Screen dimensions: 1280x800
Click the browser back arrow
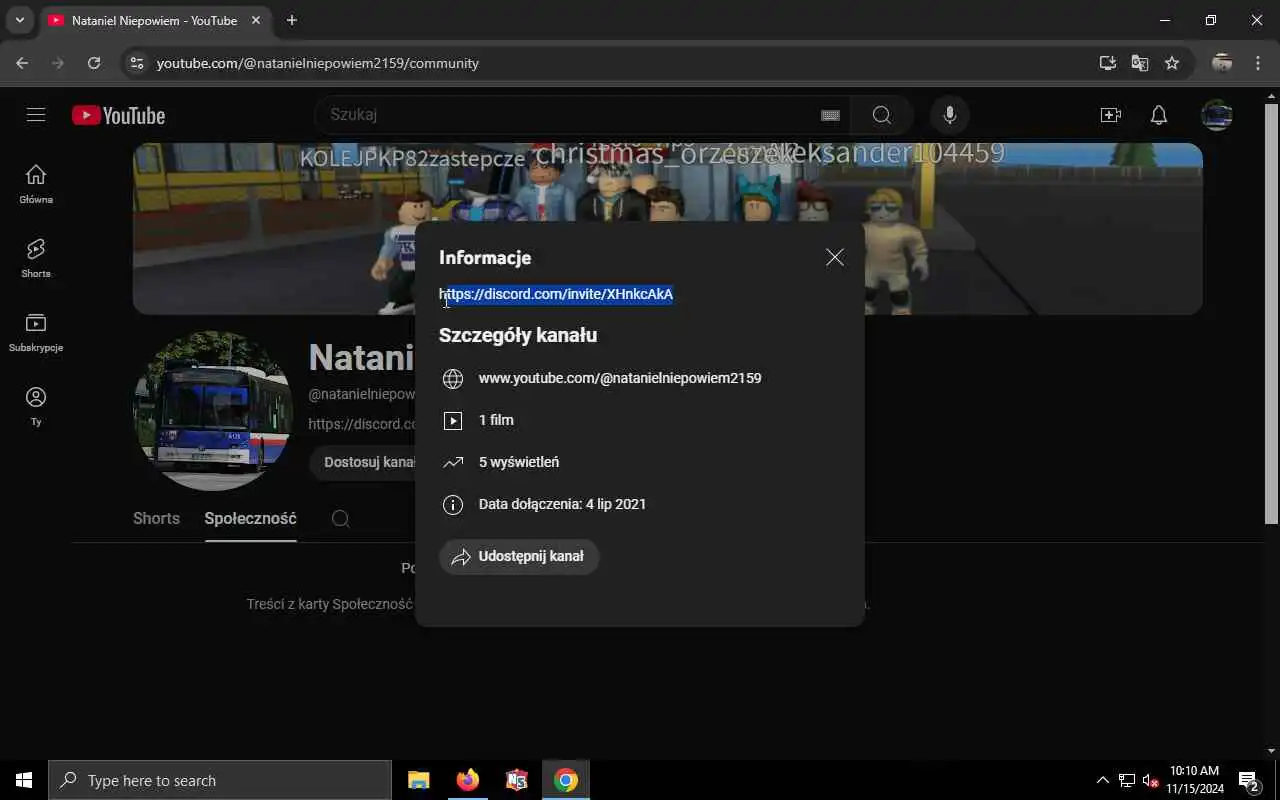pyautogui.click(x=22, y=63)
